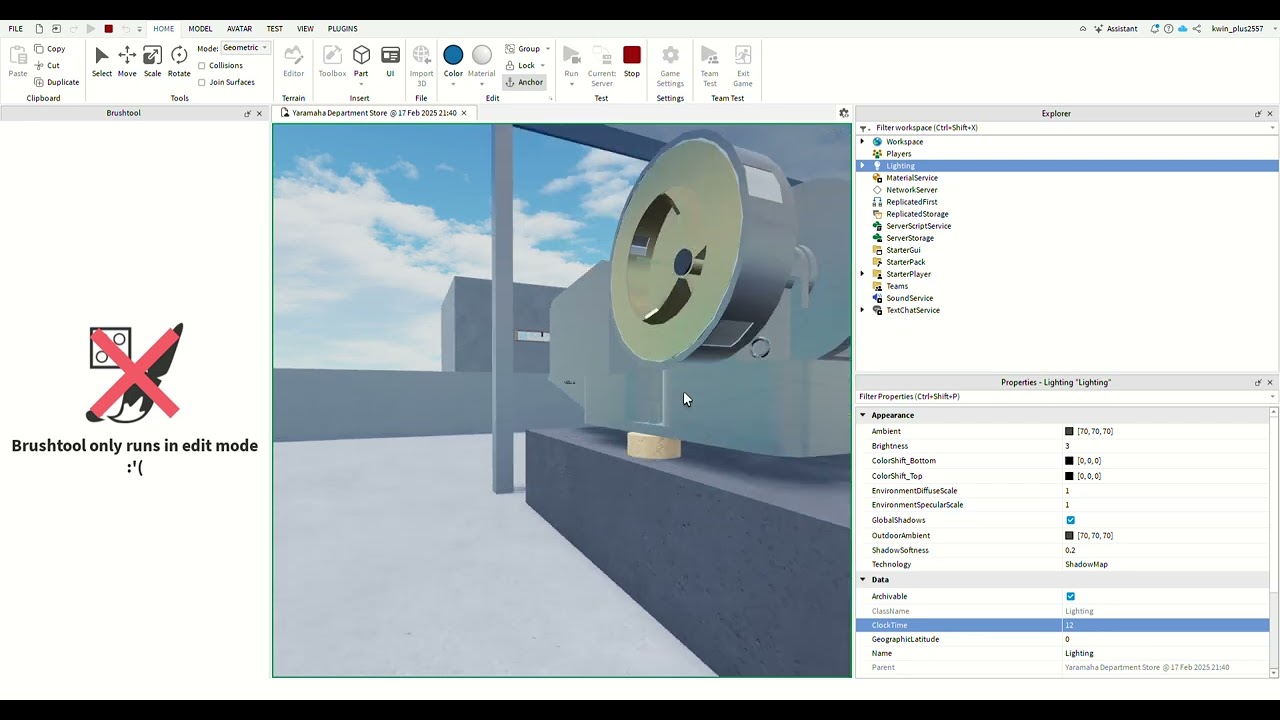The image size is (1280, 720).
Task: Switch to the MODEL ribbon tab
Action: [200, 29]
